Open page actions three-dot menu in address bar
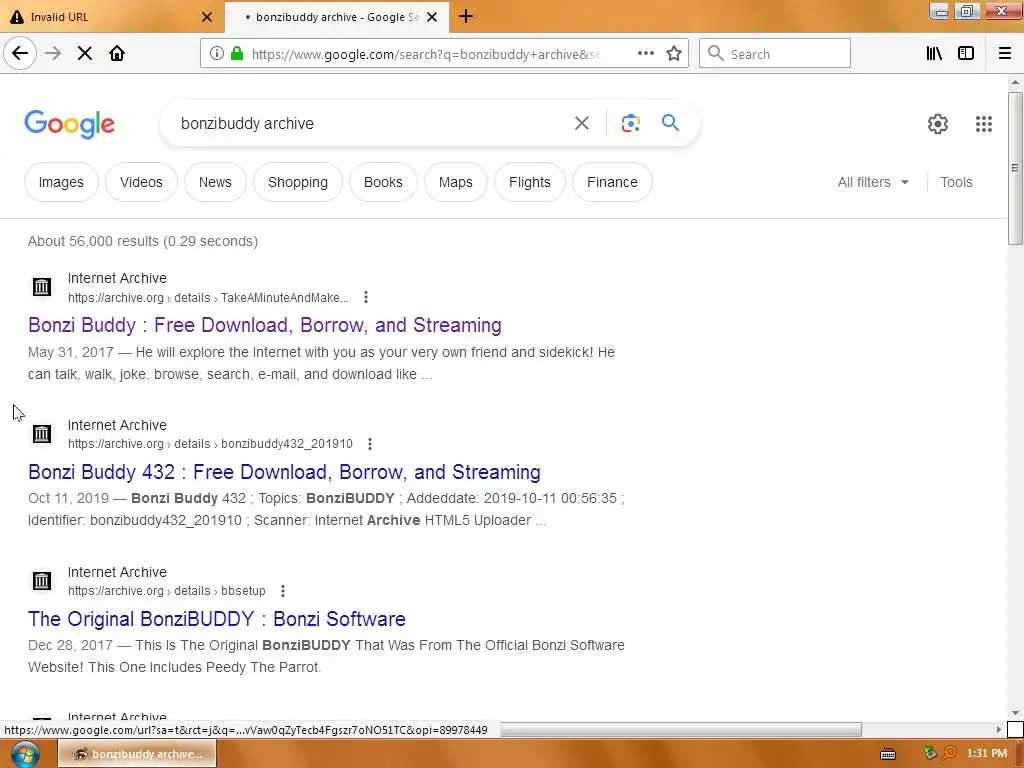 click(646, 54)
